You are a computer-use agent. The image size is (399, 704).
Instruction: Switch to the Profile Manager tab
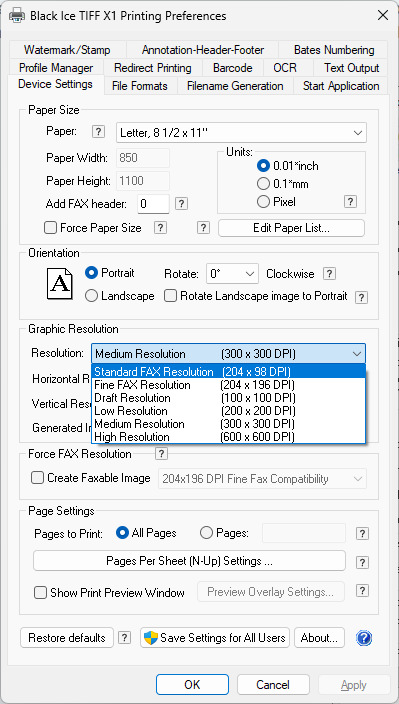[56, 68]
